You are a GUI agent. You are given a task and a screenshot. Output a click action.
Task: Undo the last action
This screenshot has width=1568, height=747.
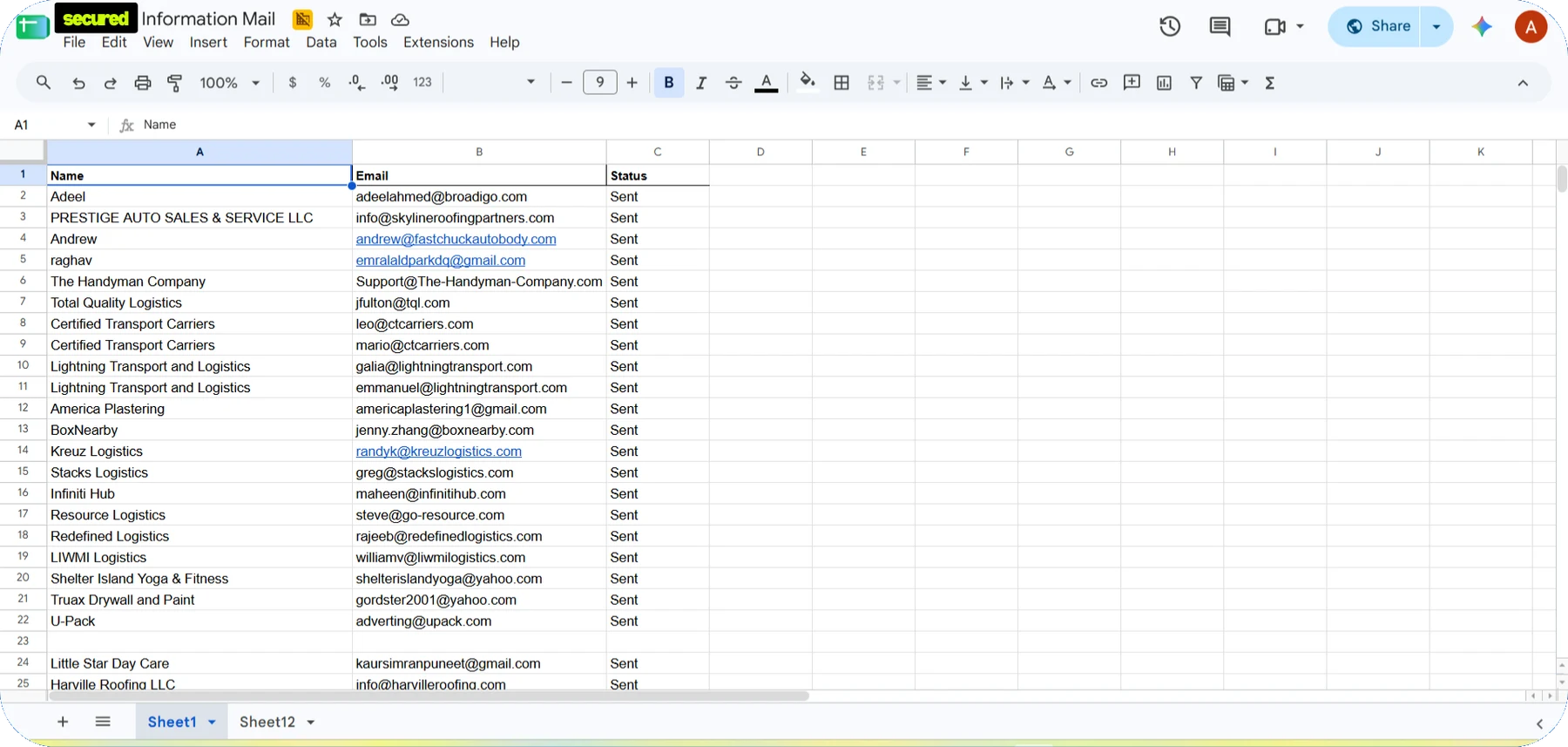coord(78,83)
